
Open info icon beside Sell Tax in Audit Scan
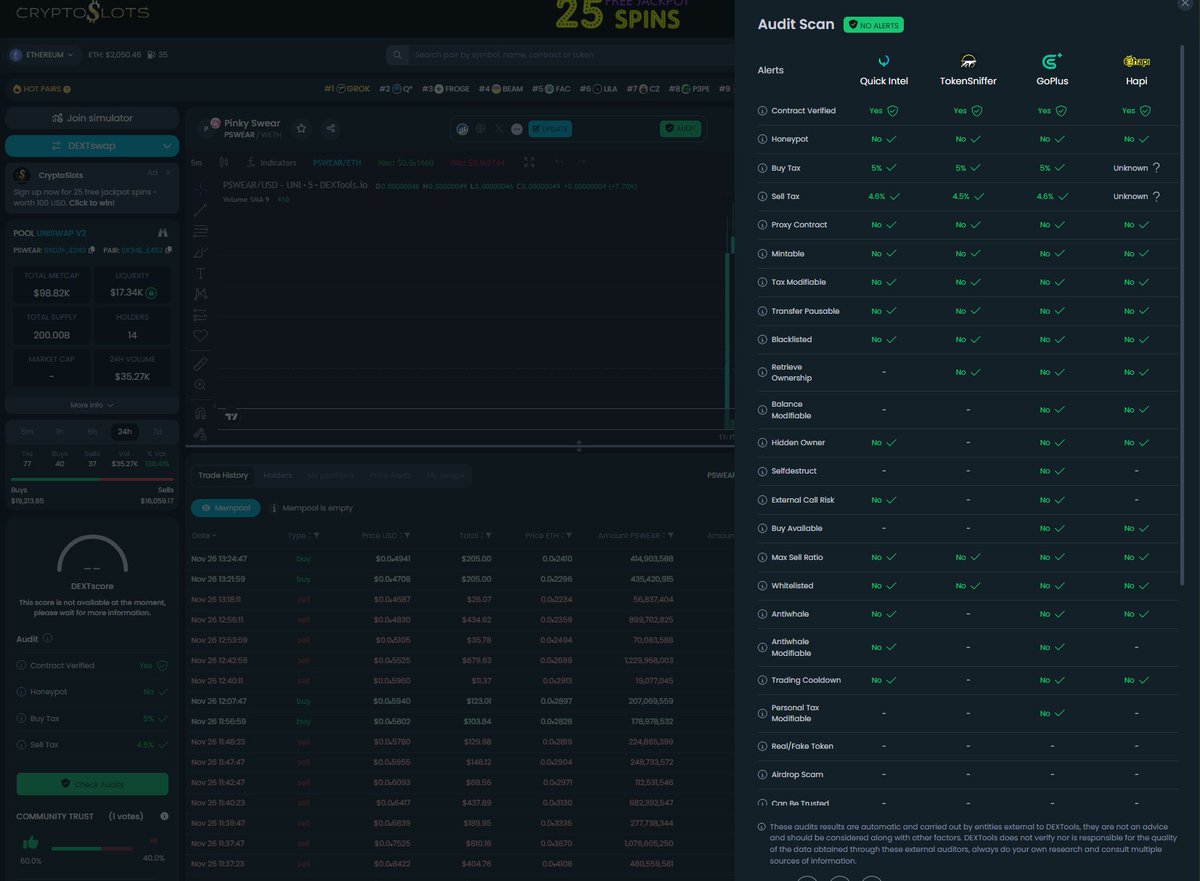[x=762, y=197]
